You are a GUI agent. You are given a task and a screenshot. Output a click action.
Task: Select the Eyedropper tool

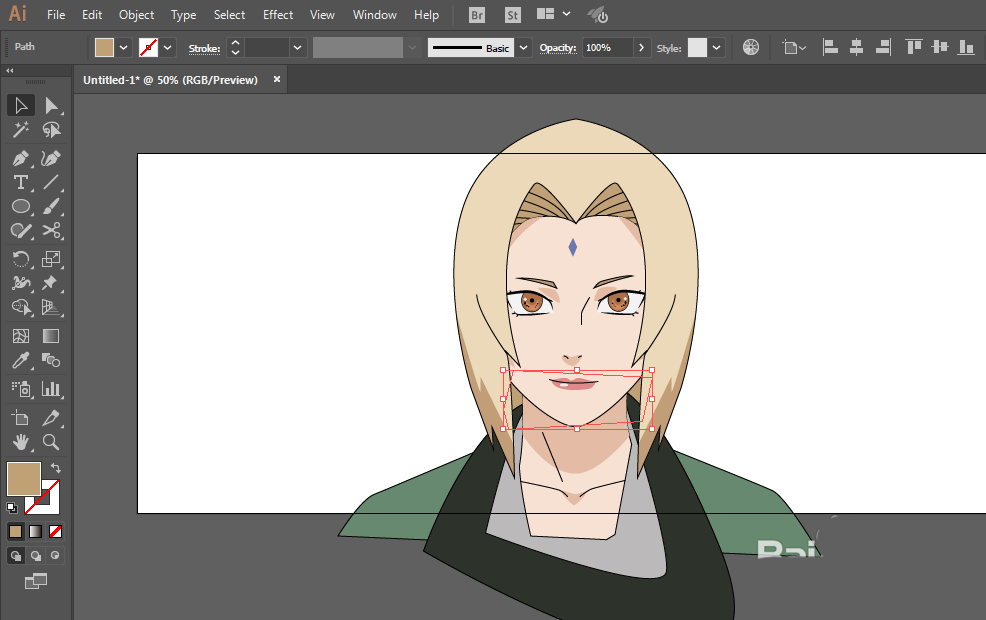21,360
